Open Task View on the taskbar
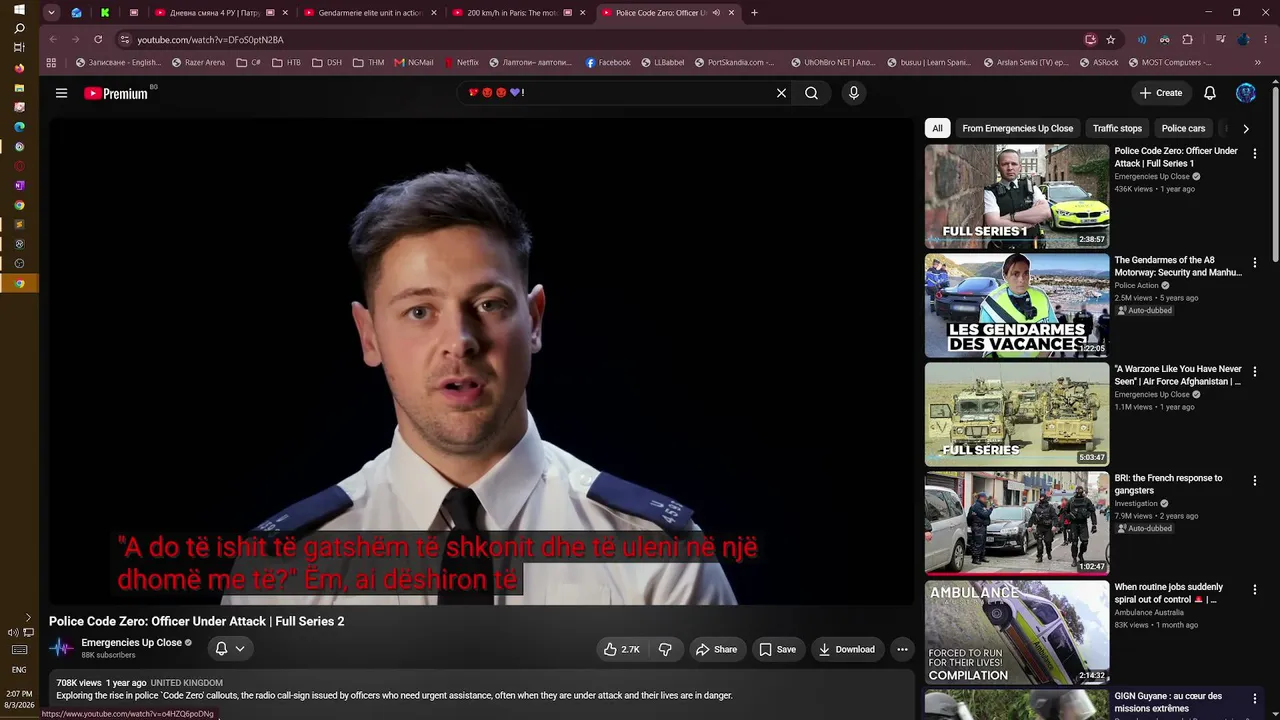This screenshot has width=1280, height=720. point(19,48)
